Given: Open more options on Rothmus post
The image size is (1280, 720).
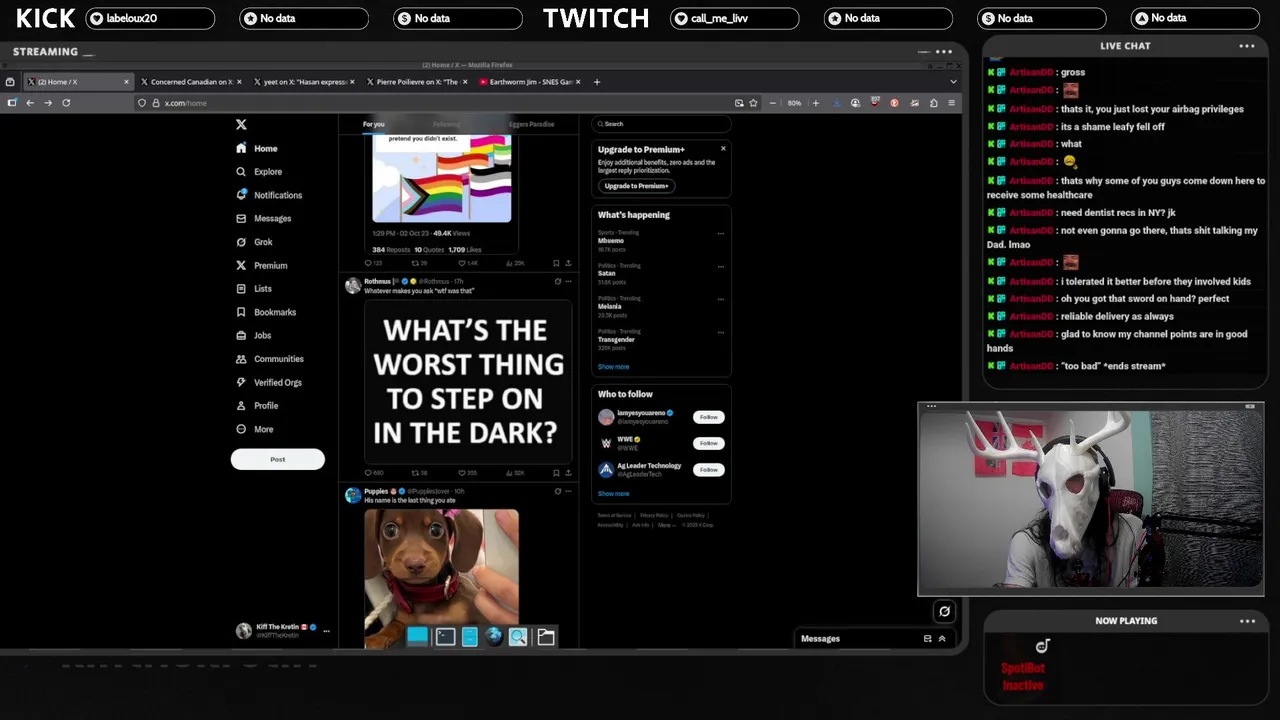Looking at the screenshot, I should coord(568,281).
